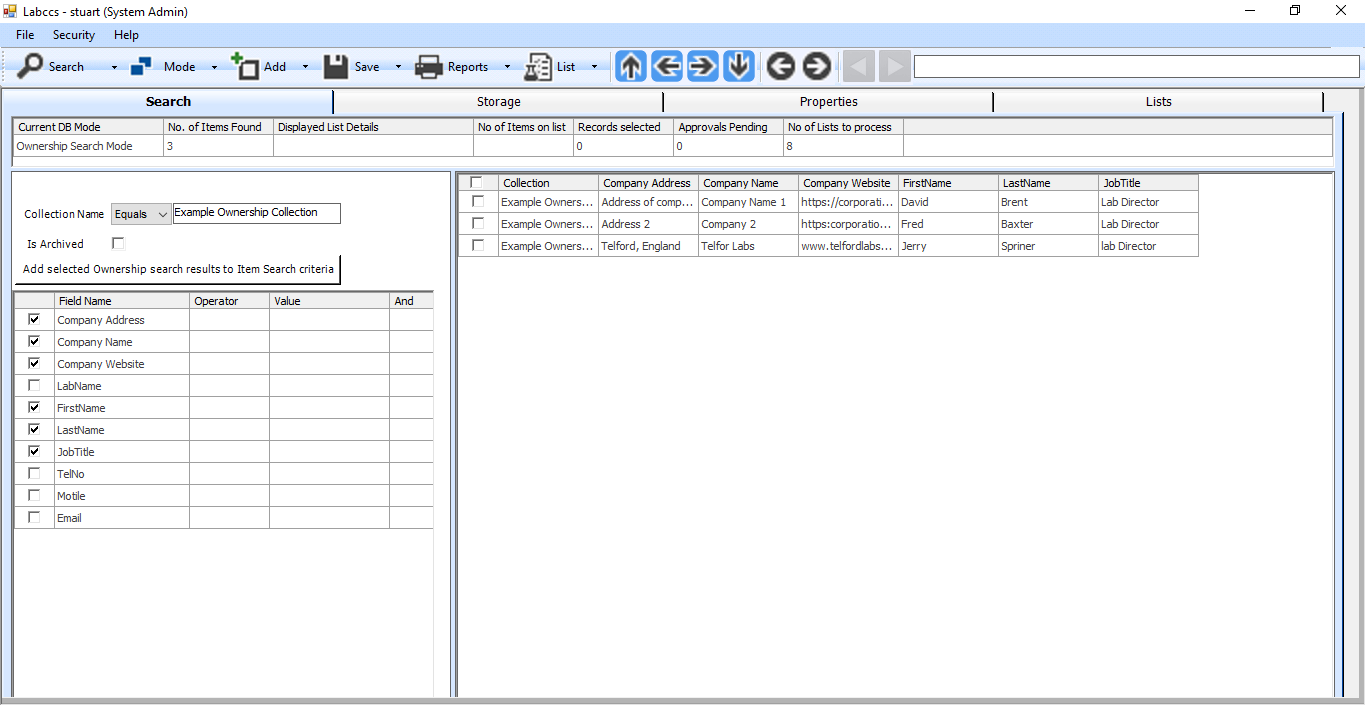1365x706 pixels.
Task: Click the Collection Name text input field
Action: (257, 213)
